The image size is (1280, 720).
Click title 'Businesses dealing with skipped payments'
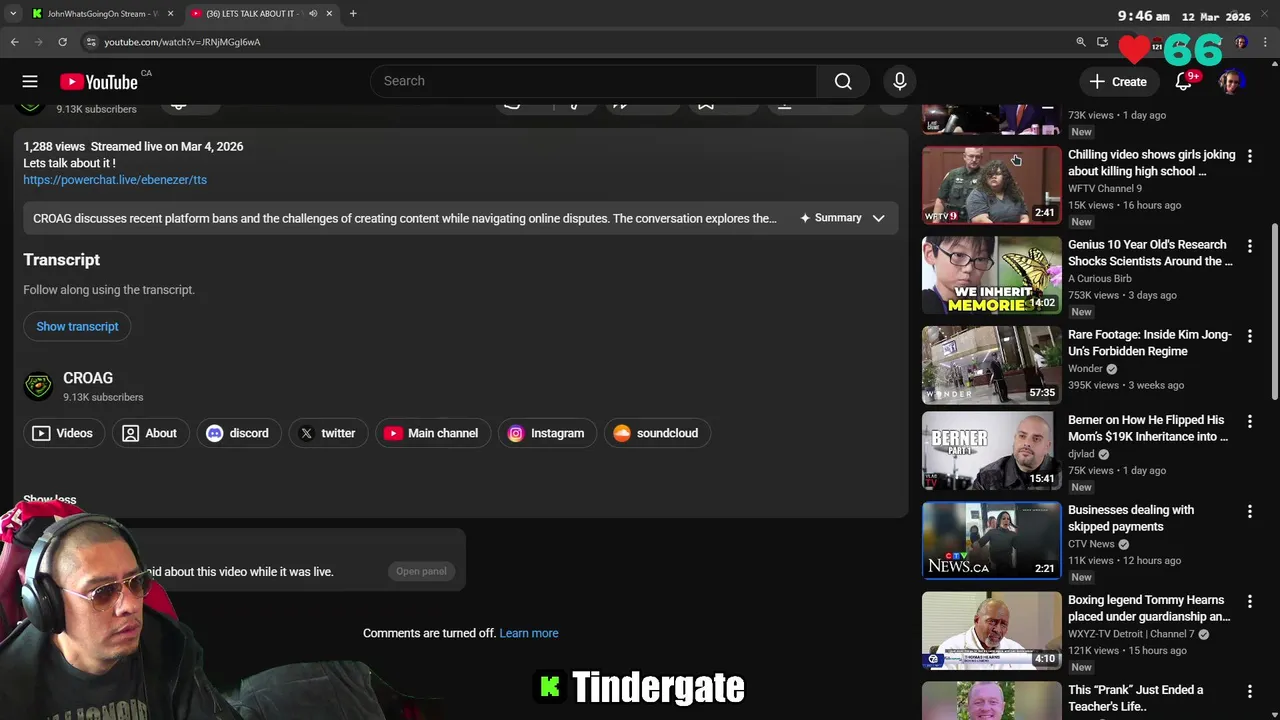[x=1131, y=518]
